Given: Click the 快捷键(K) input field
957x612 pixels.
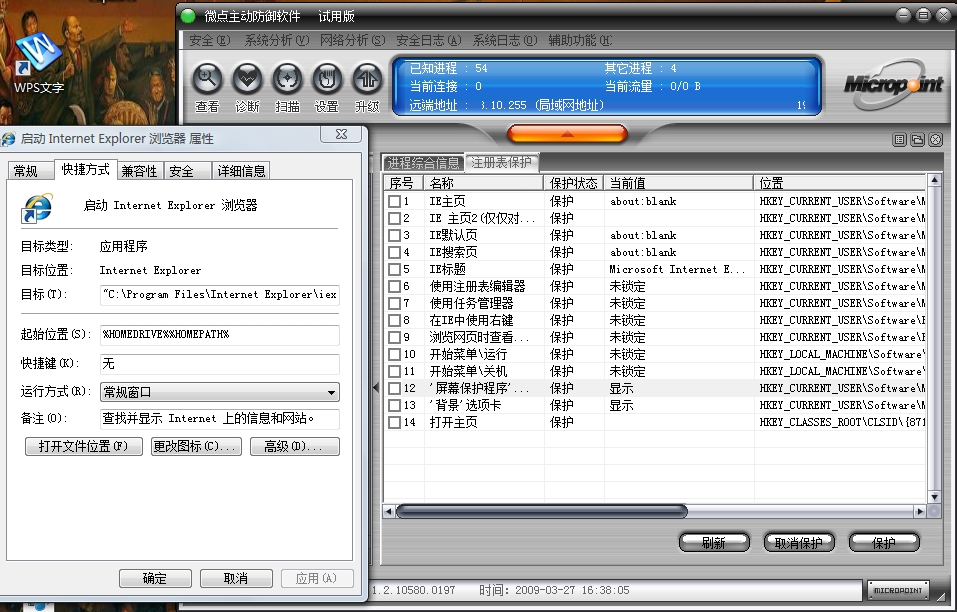Looking at the screenshot, I should pos(220,364).
